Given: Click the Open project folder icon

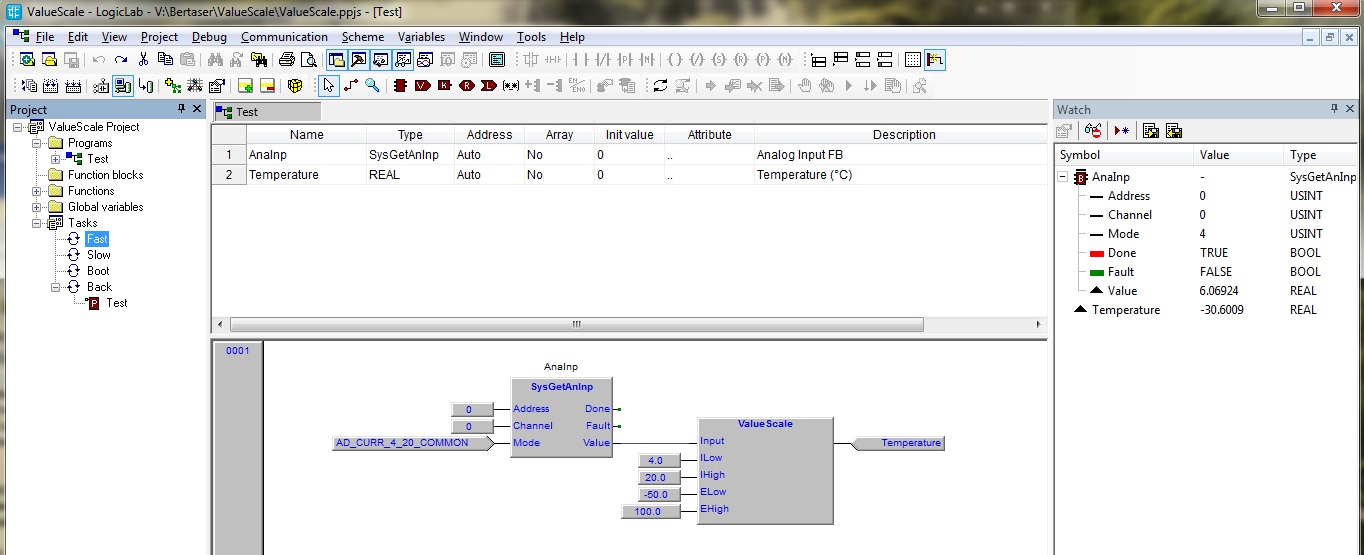Looking at the screenshot, I should [49, 60].
